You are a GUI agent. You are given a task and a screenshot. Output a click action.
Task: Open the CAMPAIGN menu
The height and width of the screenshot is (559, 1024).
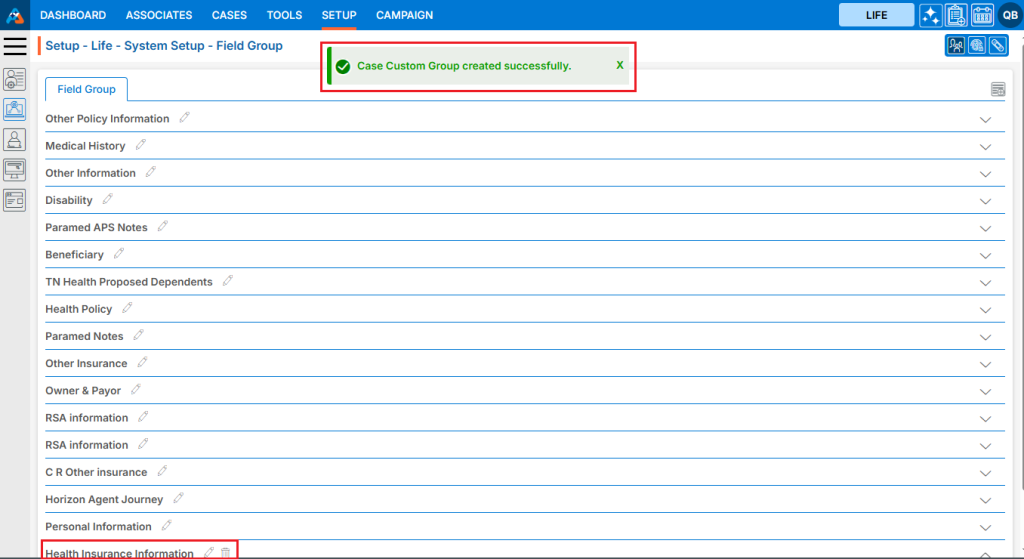coord(404,15)
